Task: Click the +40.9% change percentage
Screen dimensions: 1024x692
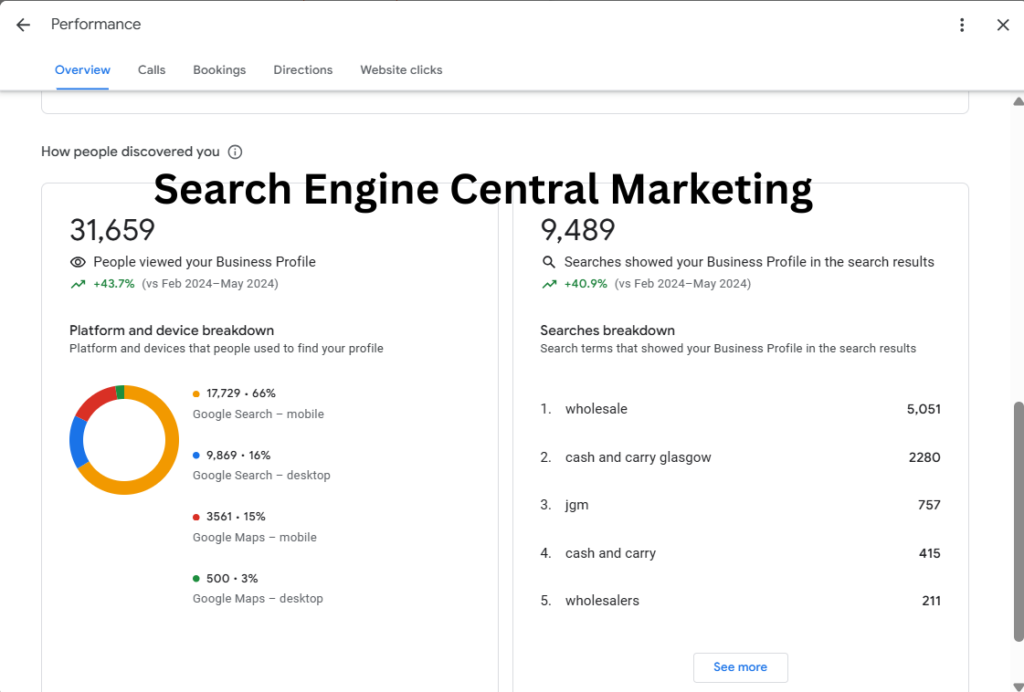Action: [x=586, y=284]
